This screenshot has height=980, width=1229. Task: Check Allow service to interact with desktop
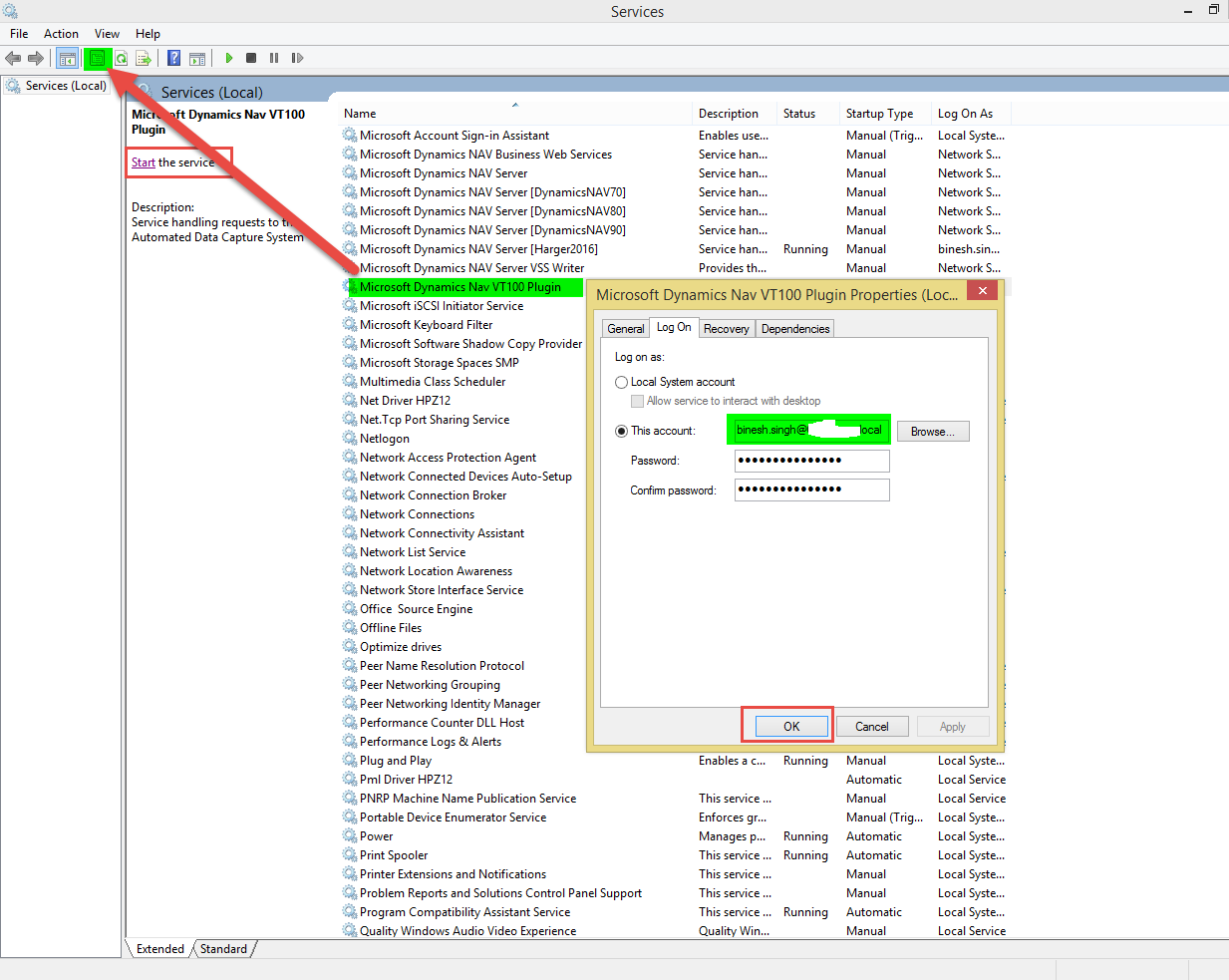[x=637, y=401]
